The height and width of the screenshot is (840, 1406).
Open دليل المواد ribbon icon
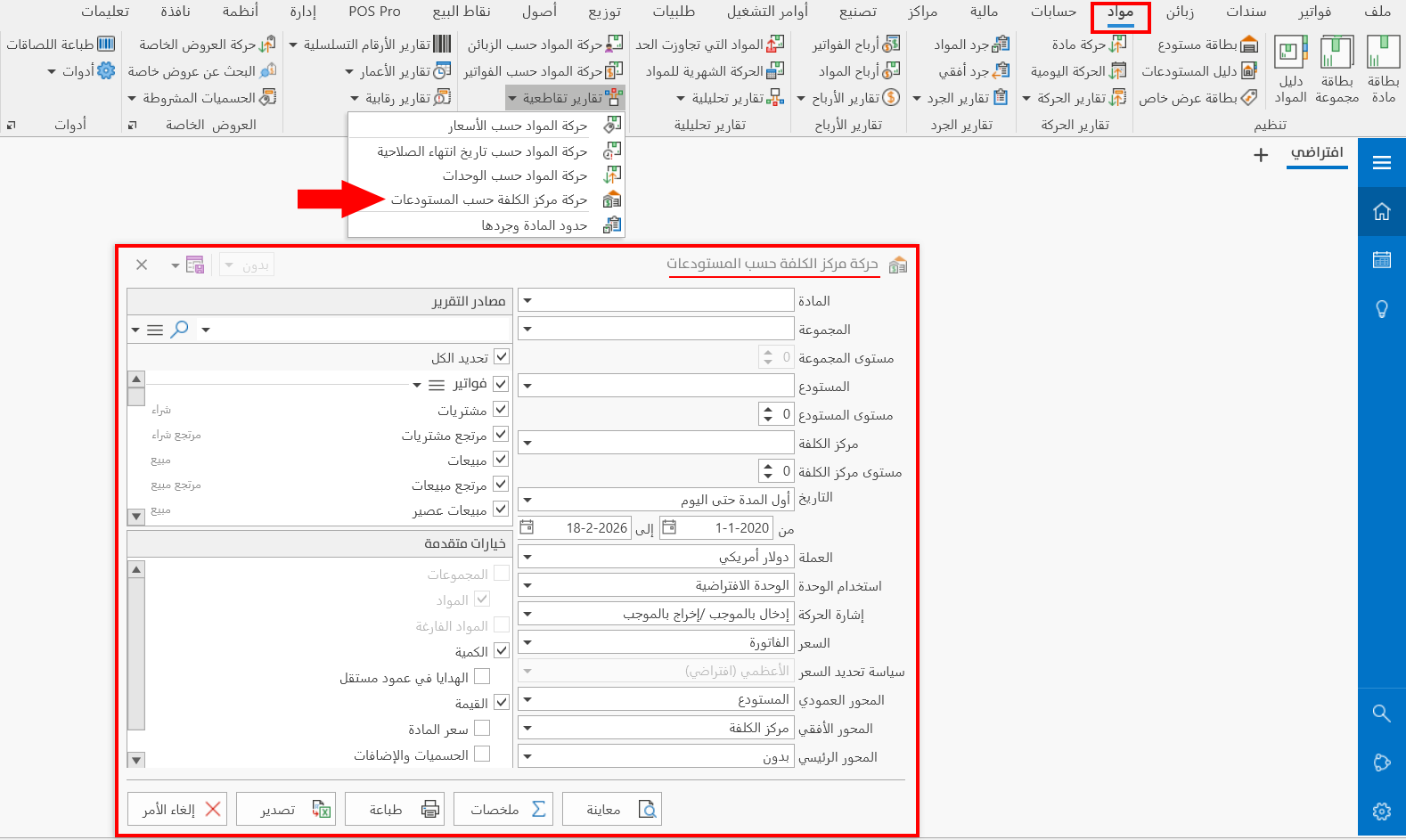tap(1290, 69)
